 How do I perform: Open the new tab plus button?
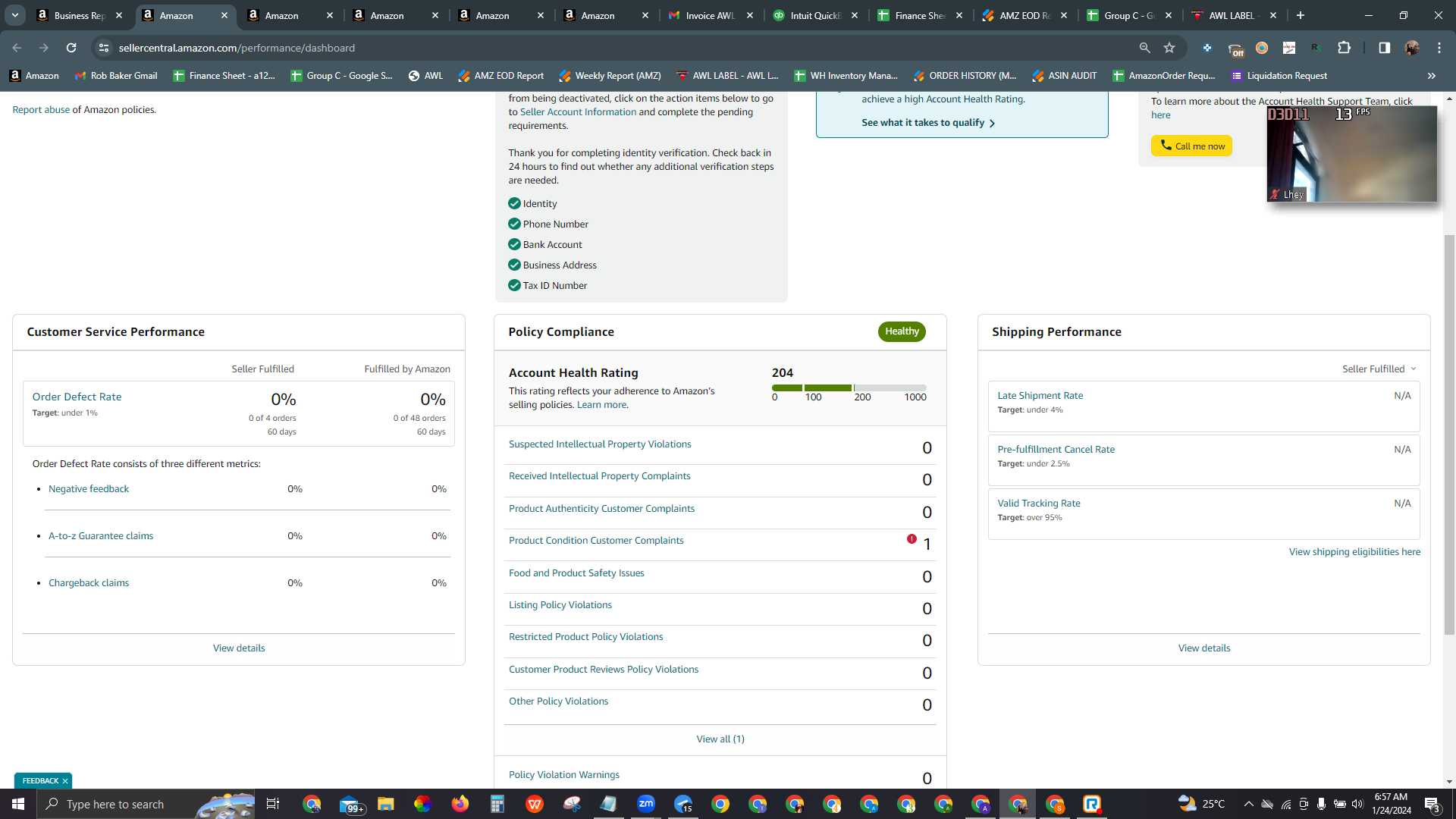tap(1301, 15)
